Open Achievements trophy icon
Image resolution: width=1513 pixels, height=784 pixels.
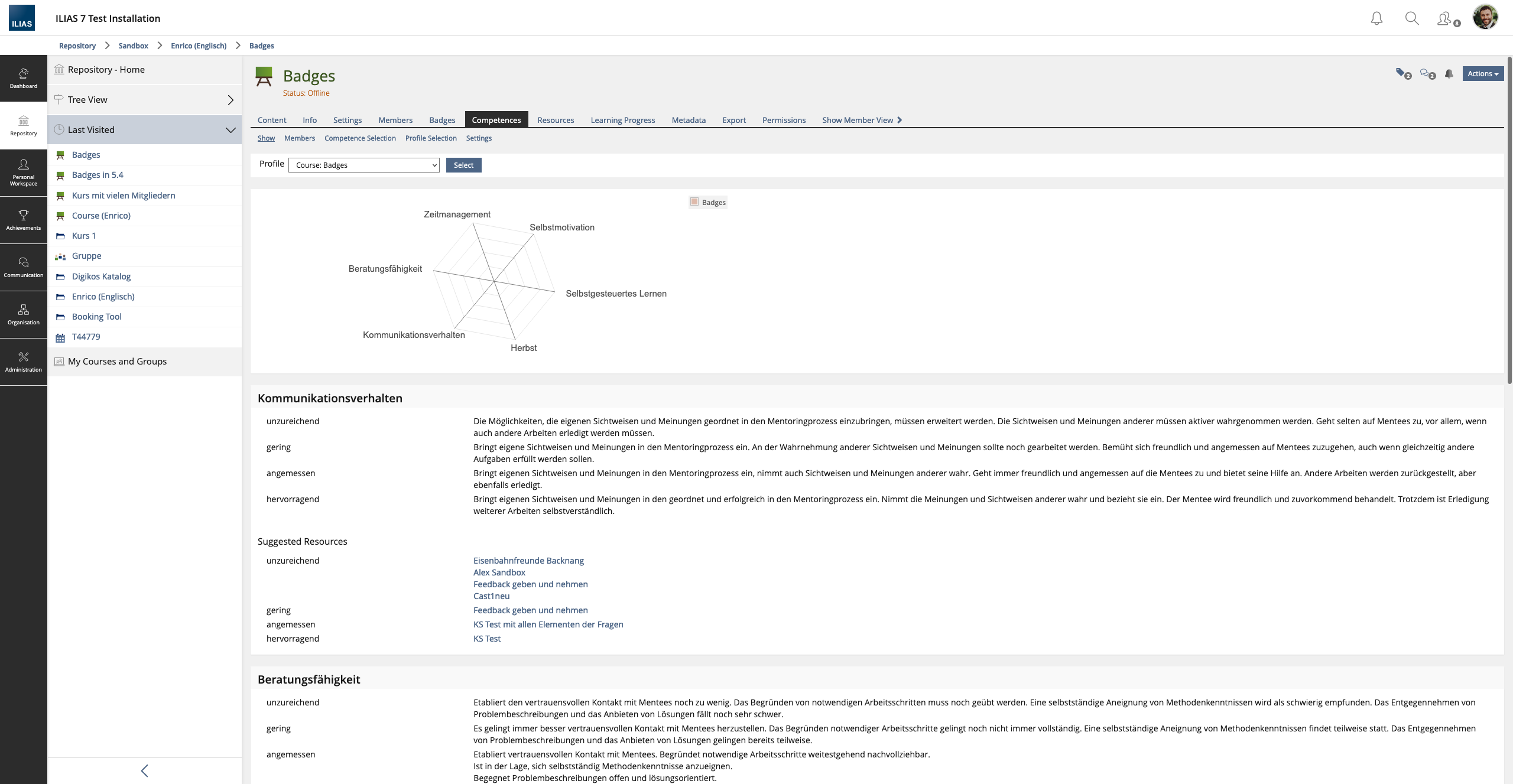click(23, 219)
